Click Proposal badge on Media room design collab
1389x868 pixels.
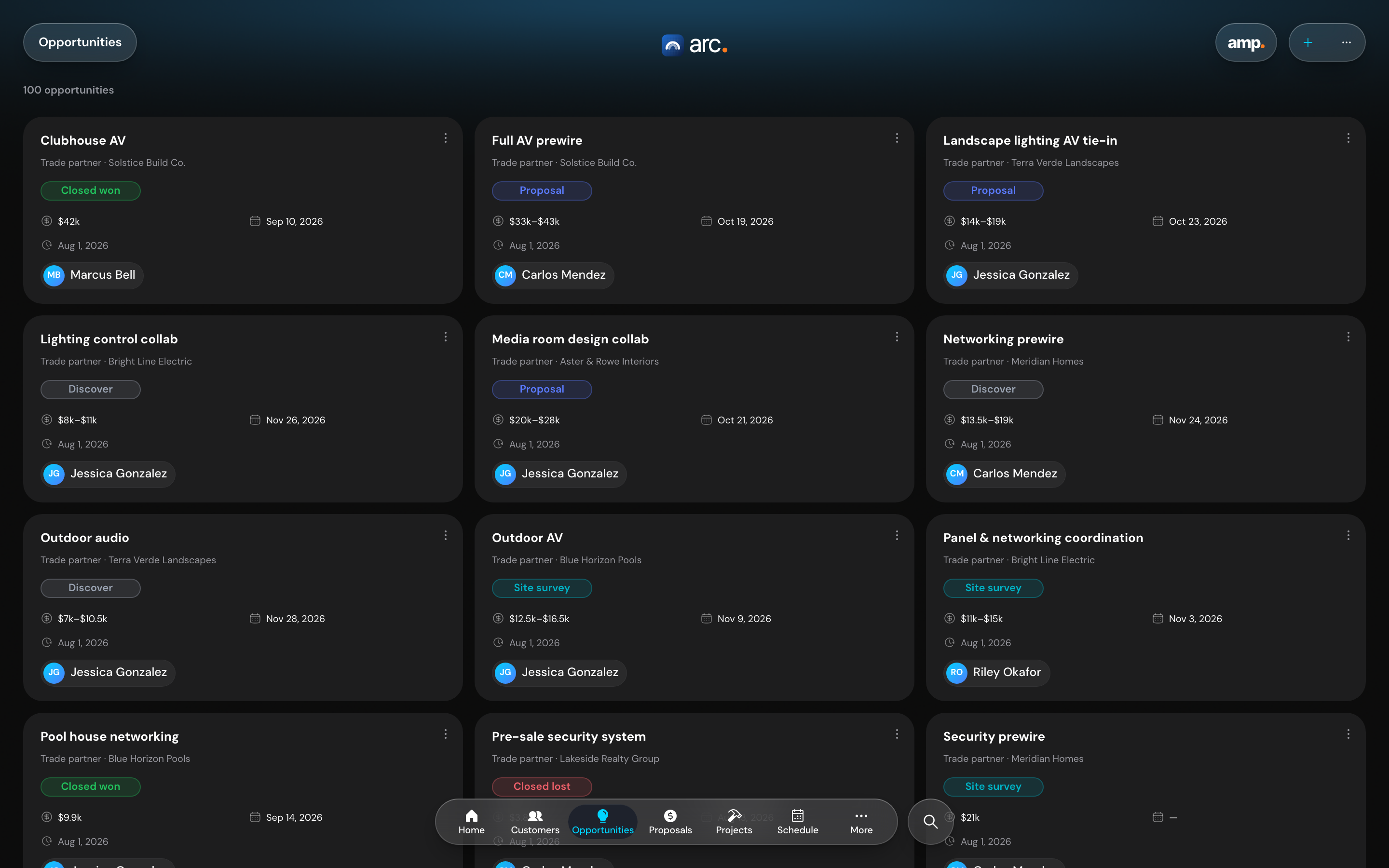(x=542, y=389)
